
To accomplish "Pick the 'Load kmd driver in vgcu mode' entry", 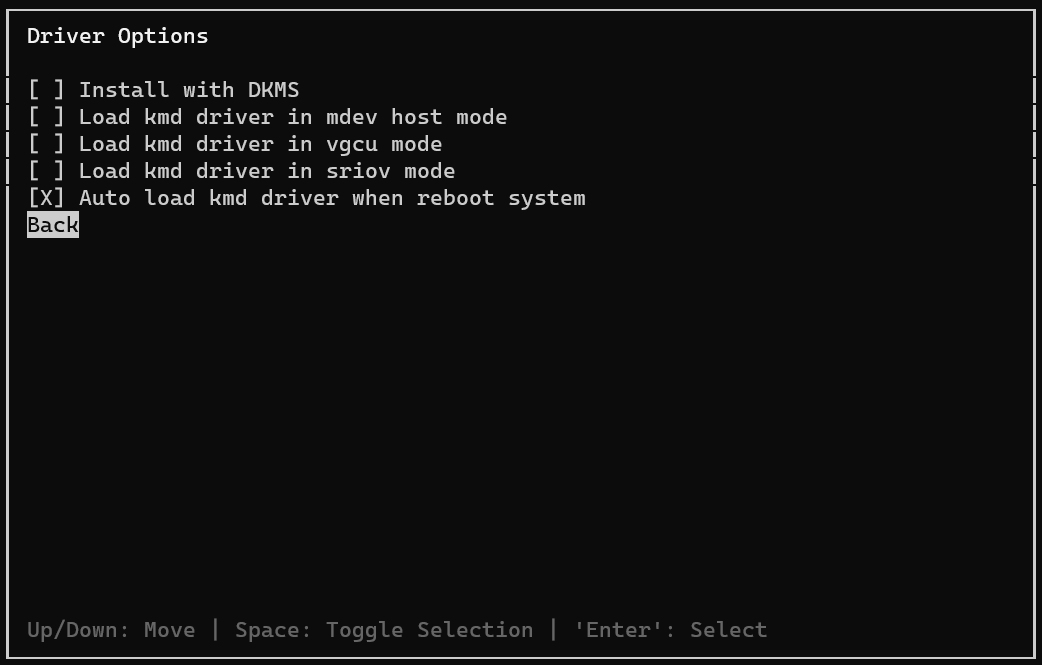I will (260, 144).
